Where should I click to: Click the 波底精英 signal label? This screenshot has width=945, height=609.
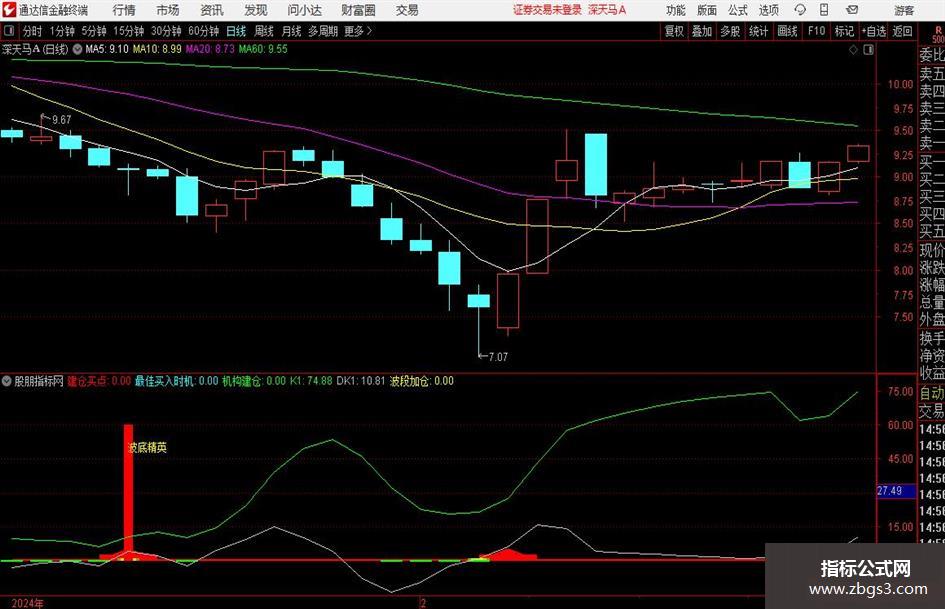pyautogui.click(x=148, y=448)
